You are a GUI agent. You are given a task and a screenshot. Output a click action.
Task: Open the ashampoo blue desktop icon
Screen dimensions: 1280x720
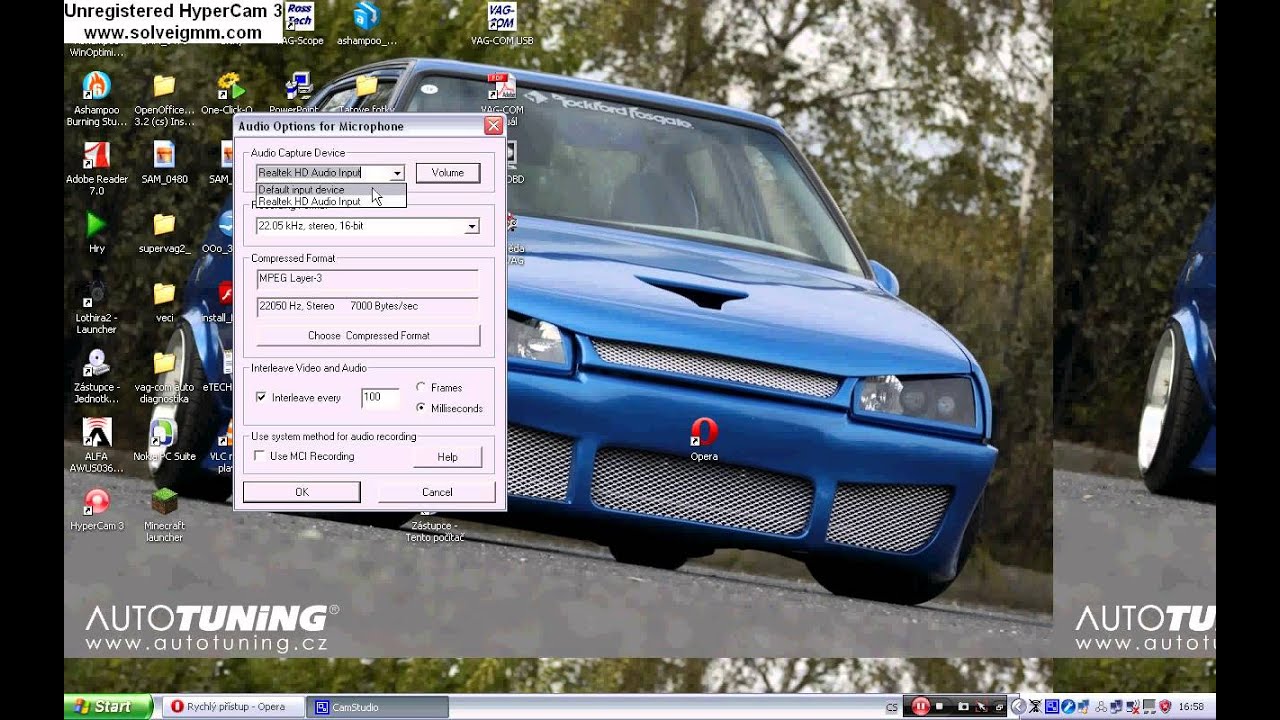tap(366, 24)
